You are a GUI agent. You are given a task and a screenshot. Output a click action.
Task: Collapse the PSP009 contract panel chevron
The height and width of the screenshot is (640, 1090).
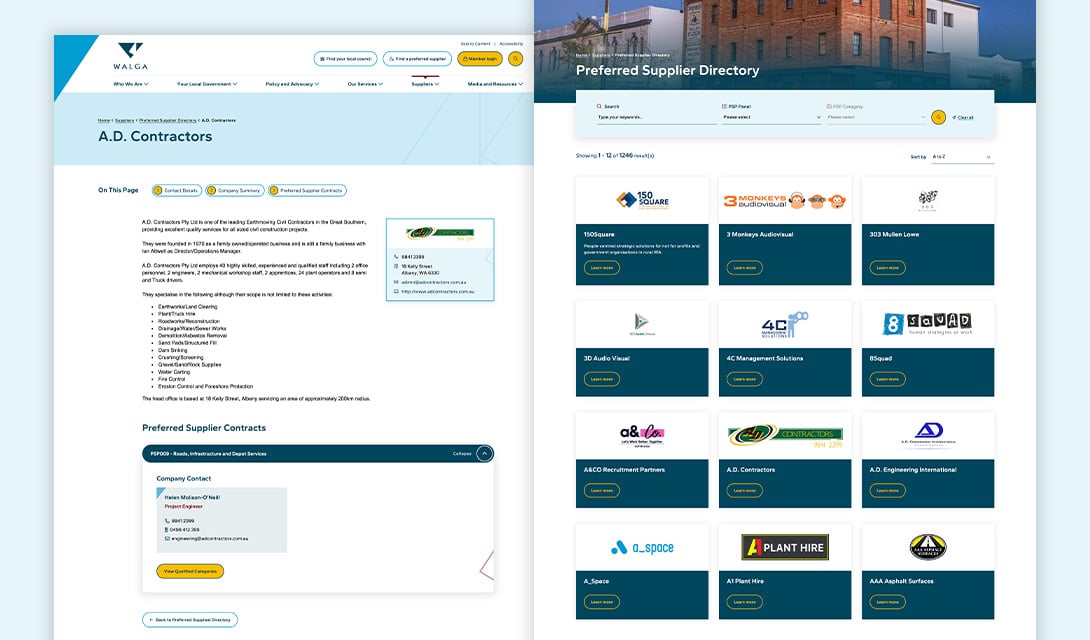tap(485, 454)
